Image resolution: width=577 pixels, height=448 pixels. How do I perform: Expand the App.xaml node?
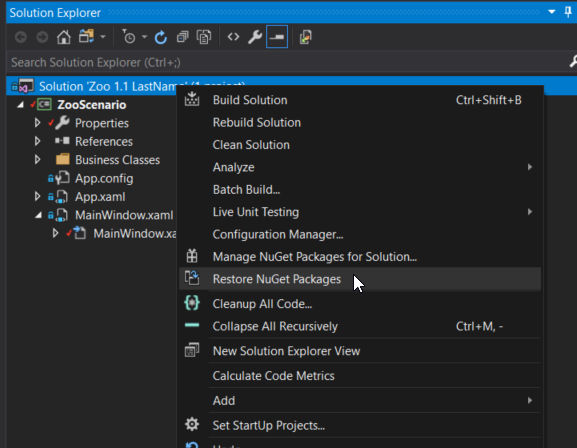tap(38, 196)
